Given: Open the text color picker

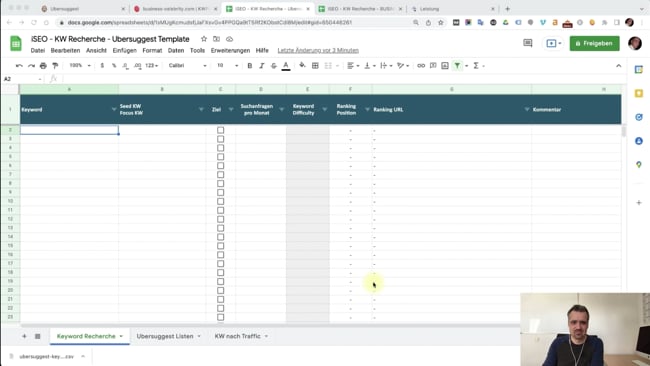Looking at the screenshot, I should pos(286,65).
